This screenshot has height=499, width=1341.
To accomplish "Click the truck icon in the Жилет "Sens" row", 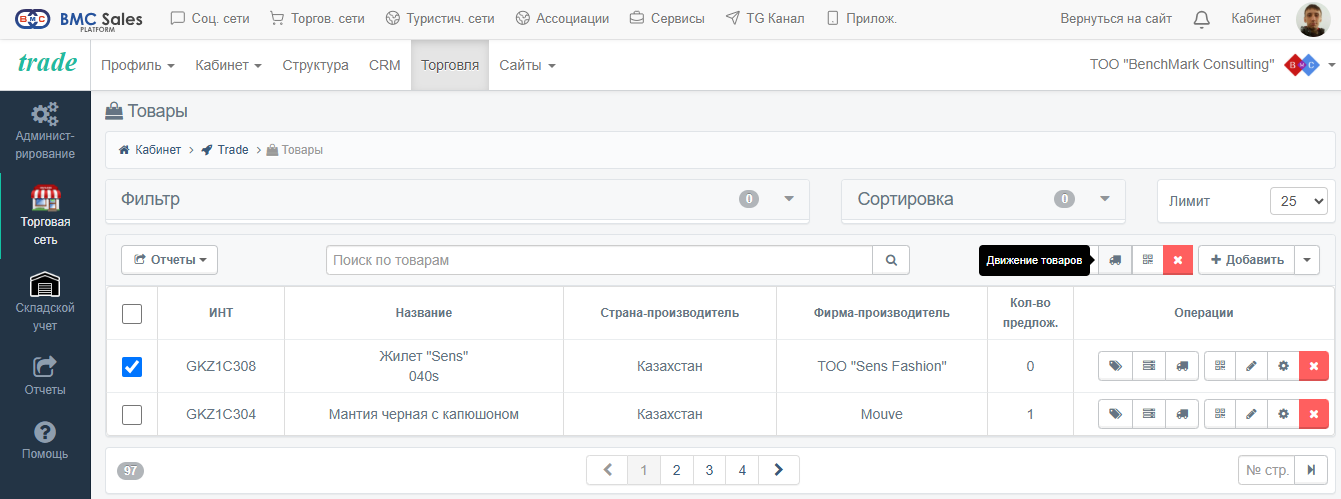I will point(1182,366).
